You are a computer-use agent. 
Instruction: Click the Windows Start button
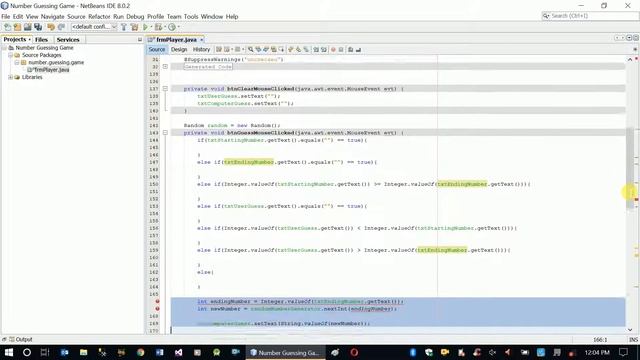[9, 352]
